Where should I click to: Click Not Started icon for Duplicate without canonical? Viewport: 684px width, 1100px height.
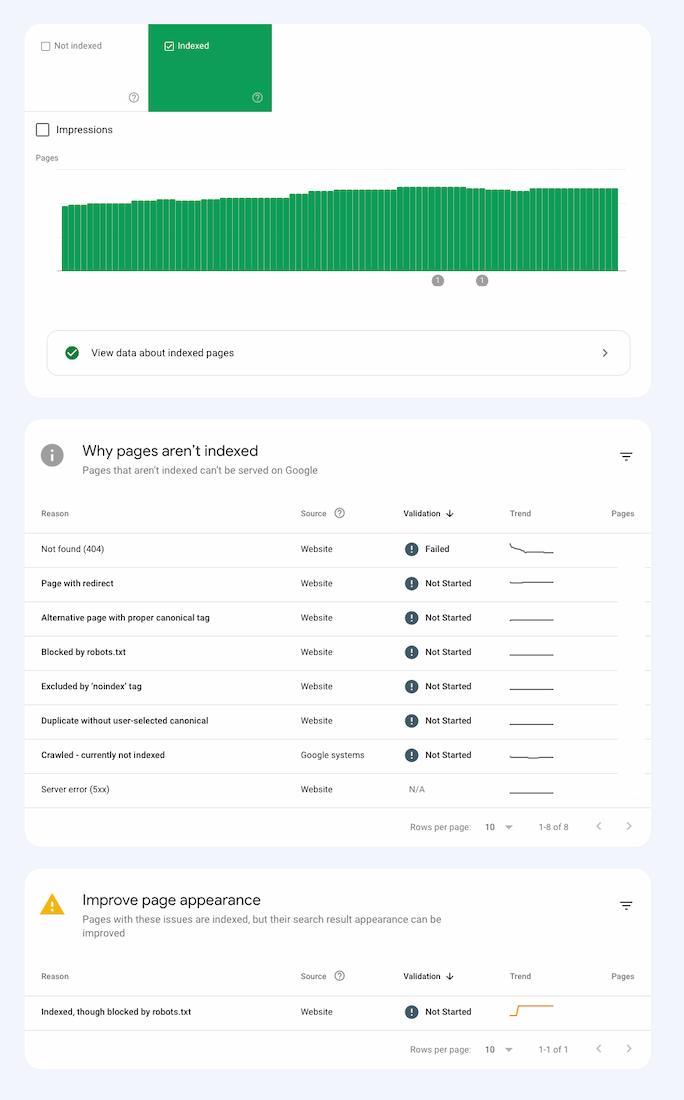(x=412, y=721)
